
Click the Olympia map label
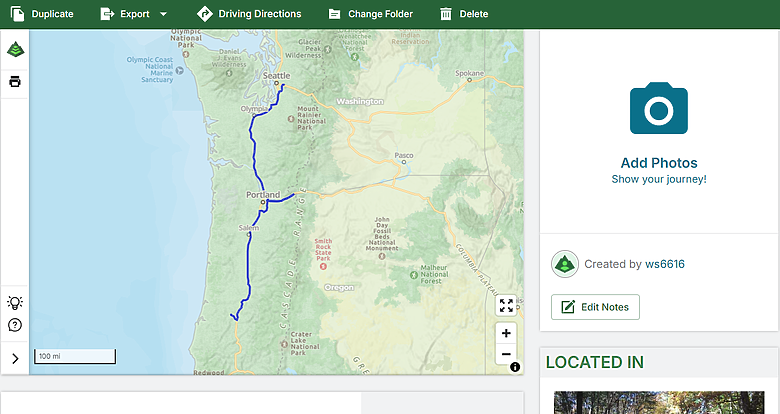(x=254, y=108)
